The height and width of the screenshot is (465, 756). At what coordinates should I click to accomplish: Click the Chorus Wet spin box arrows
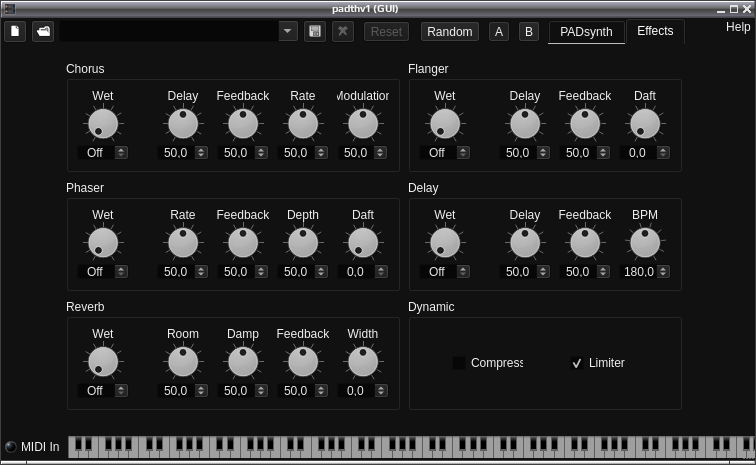point(121,152)
